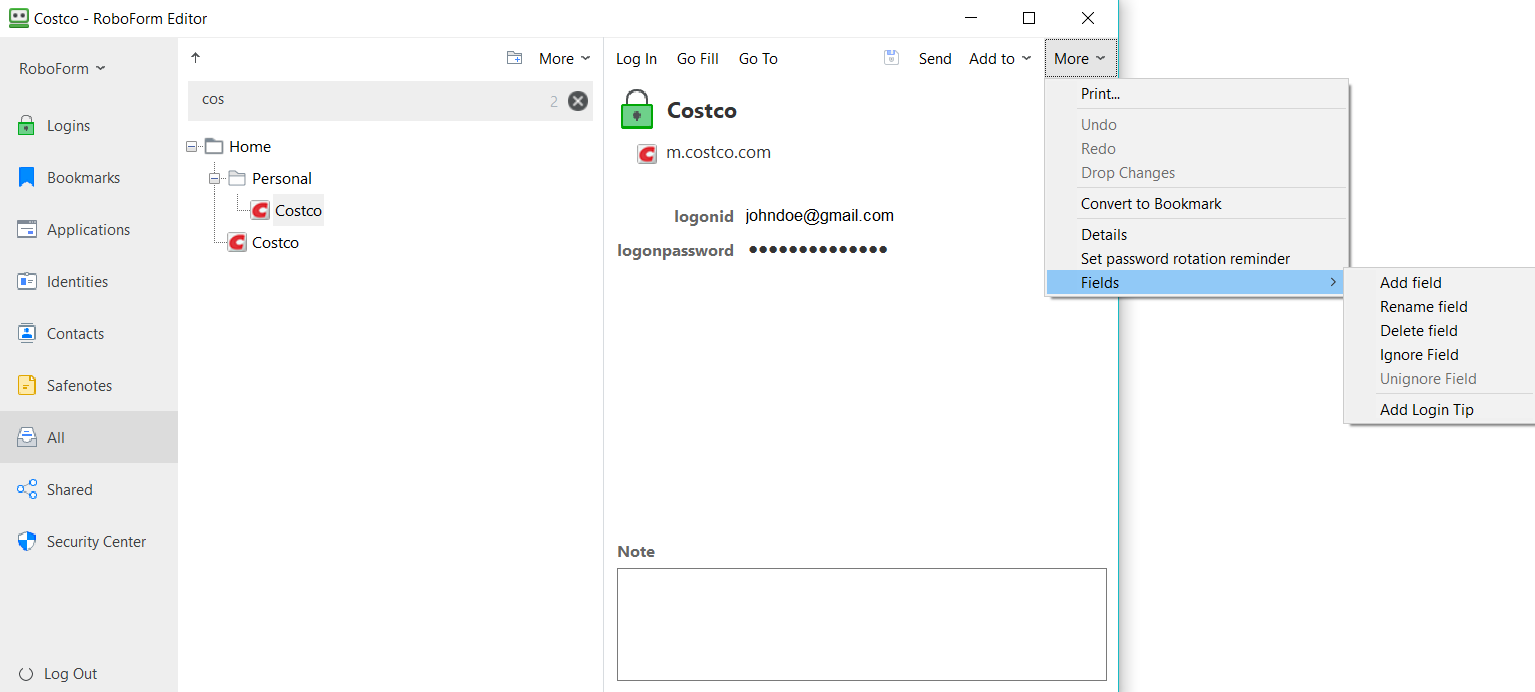Open the Identities sidebar icon
Screen dimensions: 1535x692
27,282
